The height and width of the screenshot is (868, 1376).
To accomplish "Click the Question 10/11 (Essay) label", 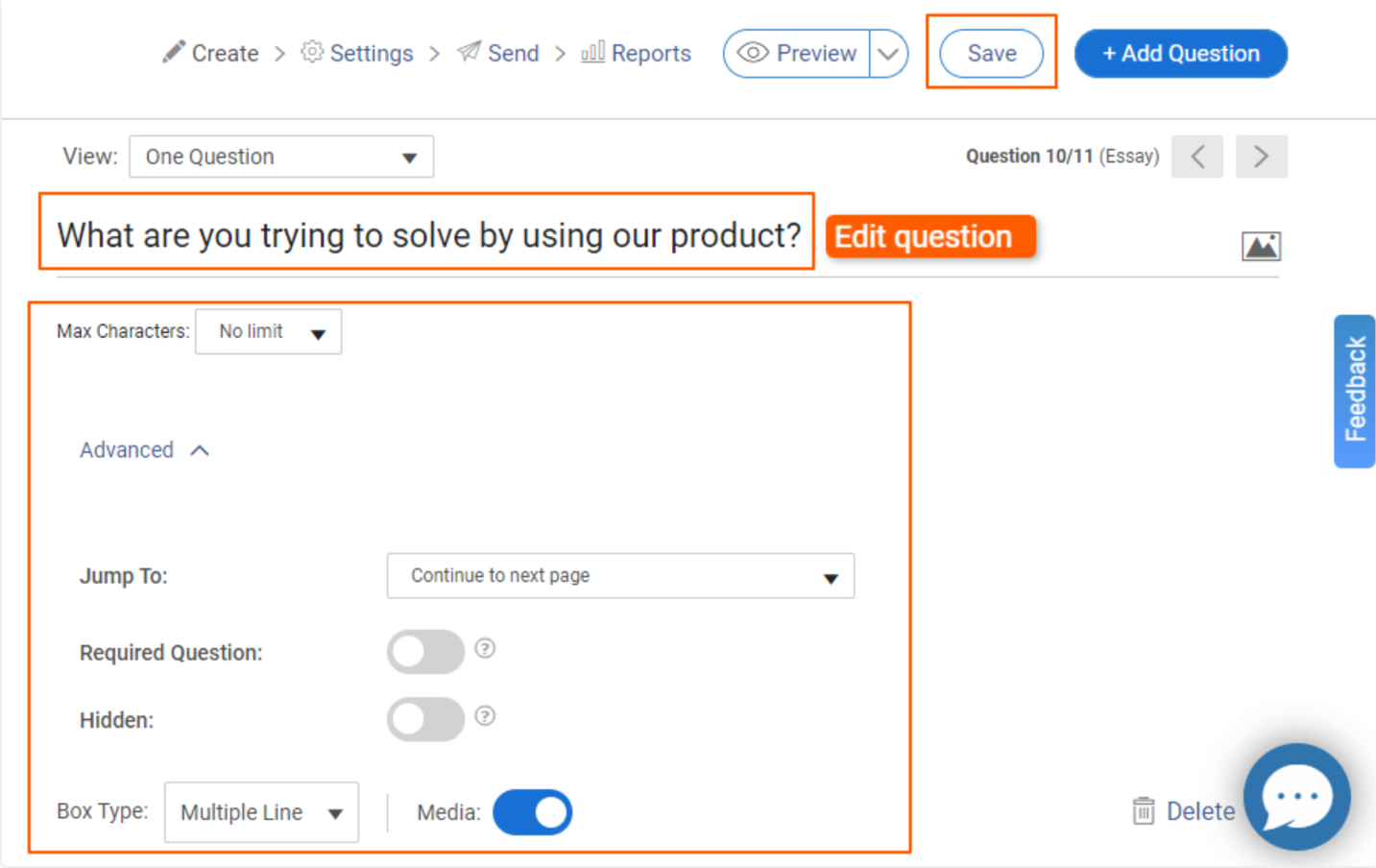I will (1062, 157).
